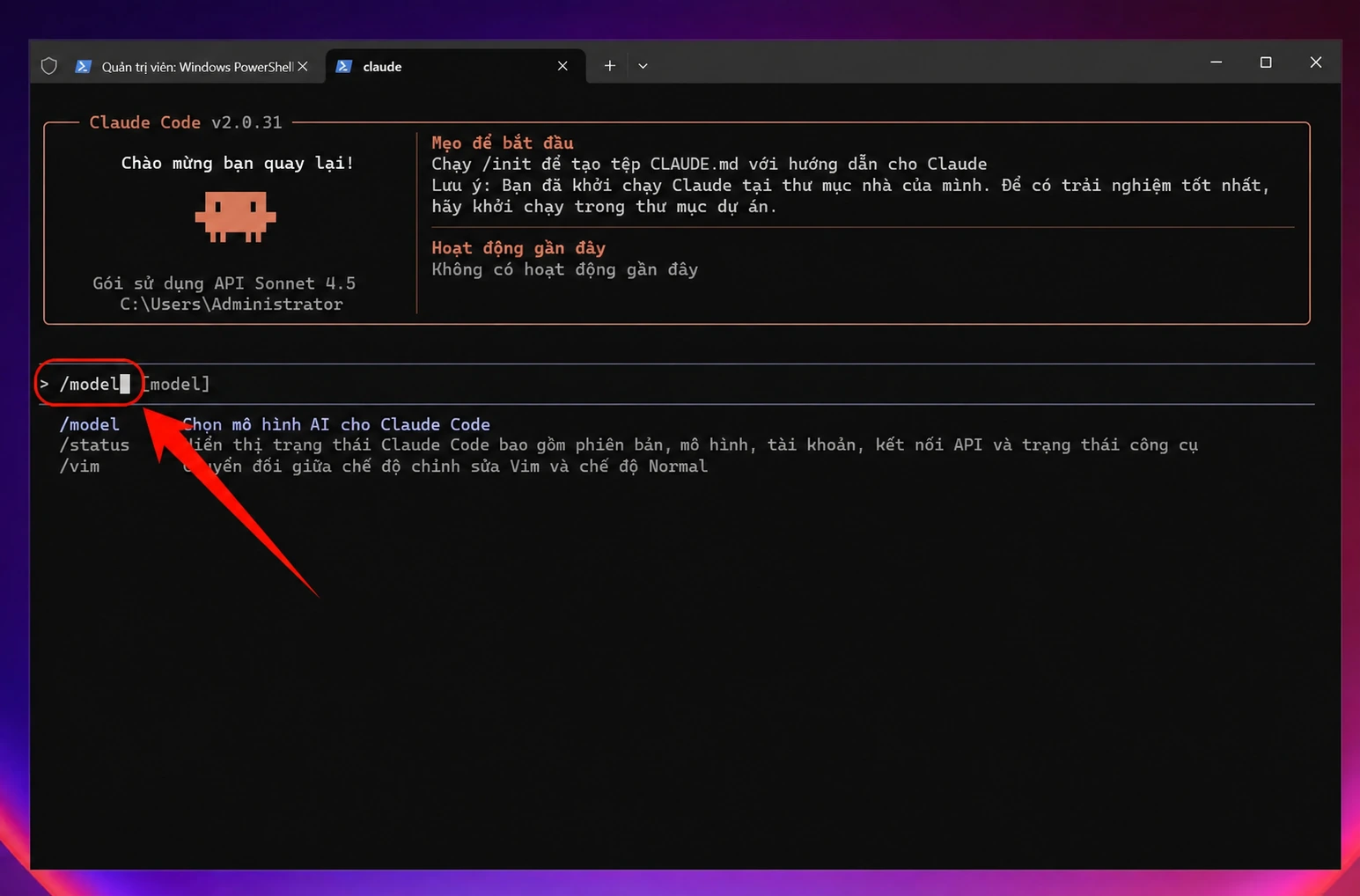The height and width of the screenshot is (896, 1360).
Task: Click the status description mentioning 'kết nối API'
Action: pyautogui.click(x=690, y=445)
